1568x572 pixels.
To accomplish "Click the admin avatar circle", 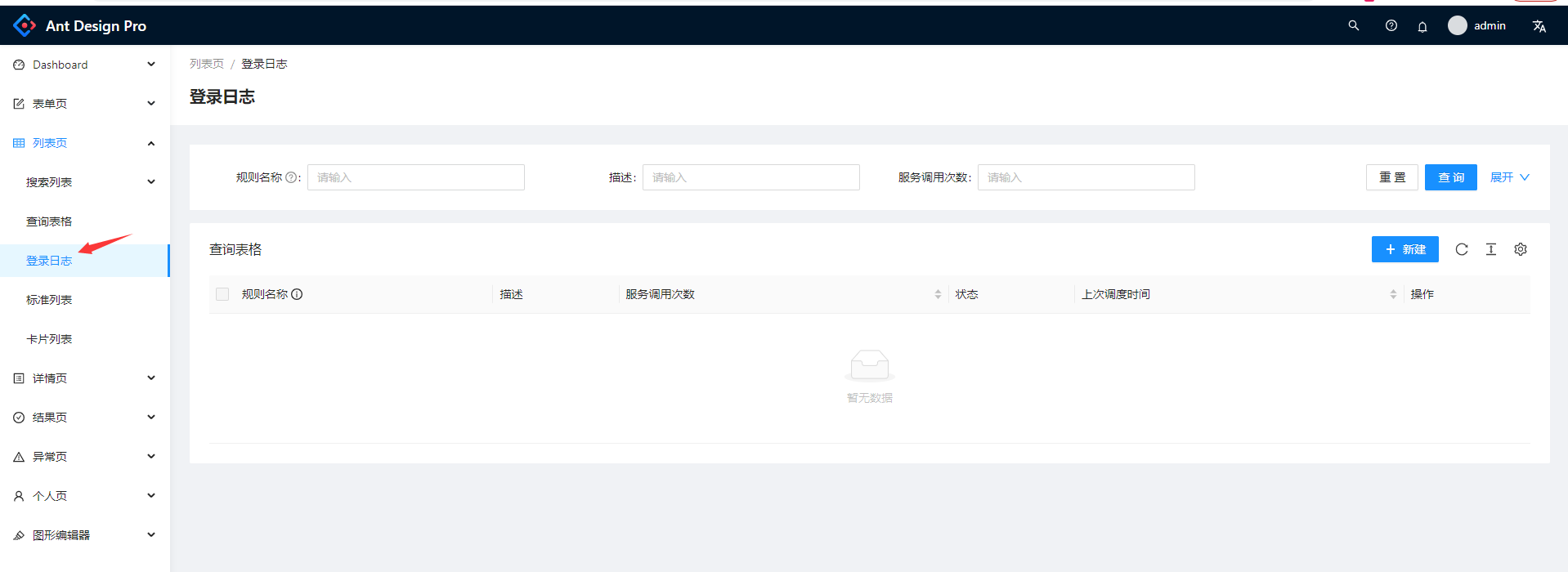I will coord(1458,25).
